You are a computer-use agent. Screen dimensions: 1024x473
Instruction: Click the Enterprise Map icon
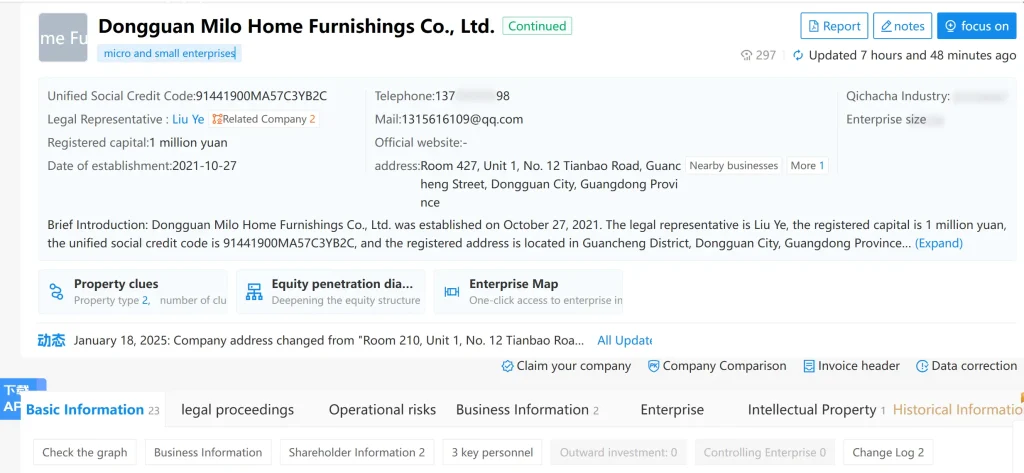click(451, 291)
